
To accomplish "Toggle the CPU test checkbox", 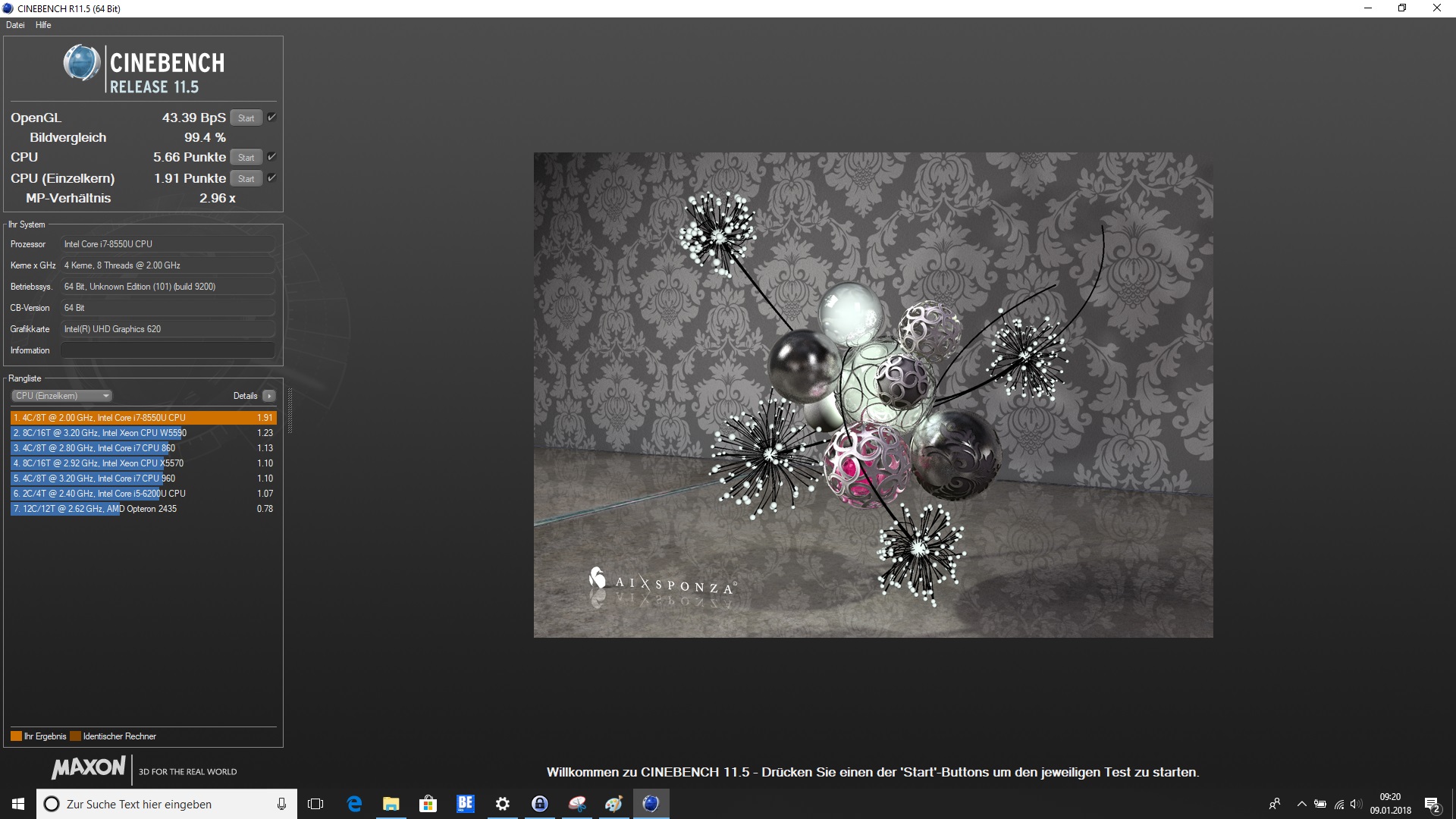I will coord(271,157).
